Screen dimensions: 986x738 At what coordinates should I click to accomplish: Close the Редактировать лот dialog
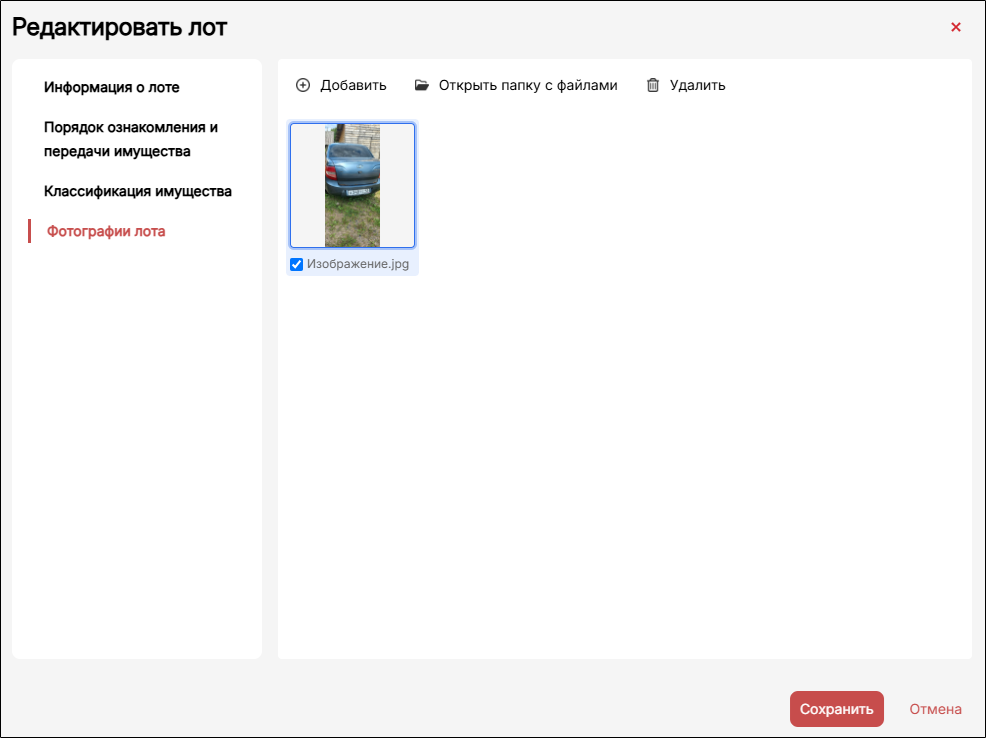956,27
